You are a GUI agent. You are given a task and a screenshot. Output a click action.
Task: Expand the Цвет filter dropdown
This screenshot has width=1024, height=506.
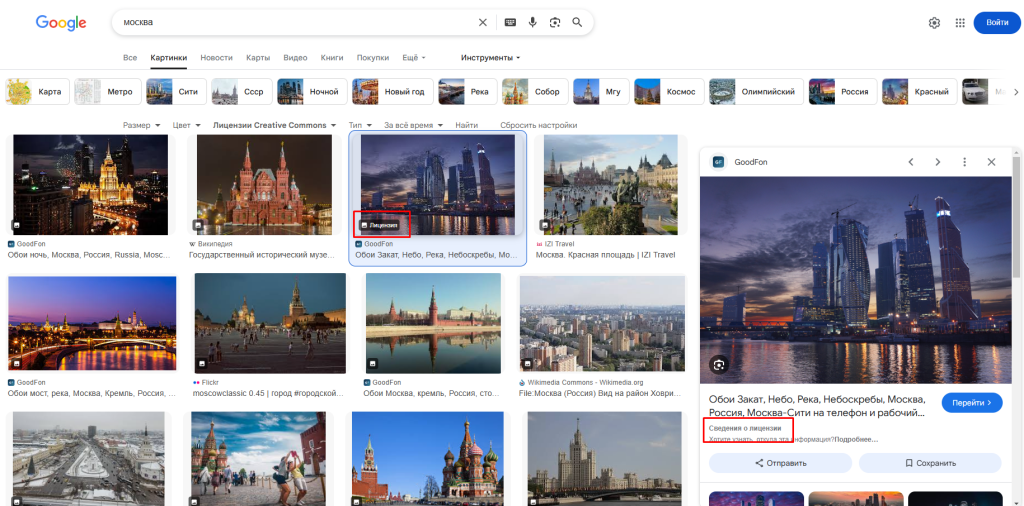click(x=186, y=125)
